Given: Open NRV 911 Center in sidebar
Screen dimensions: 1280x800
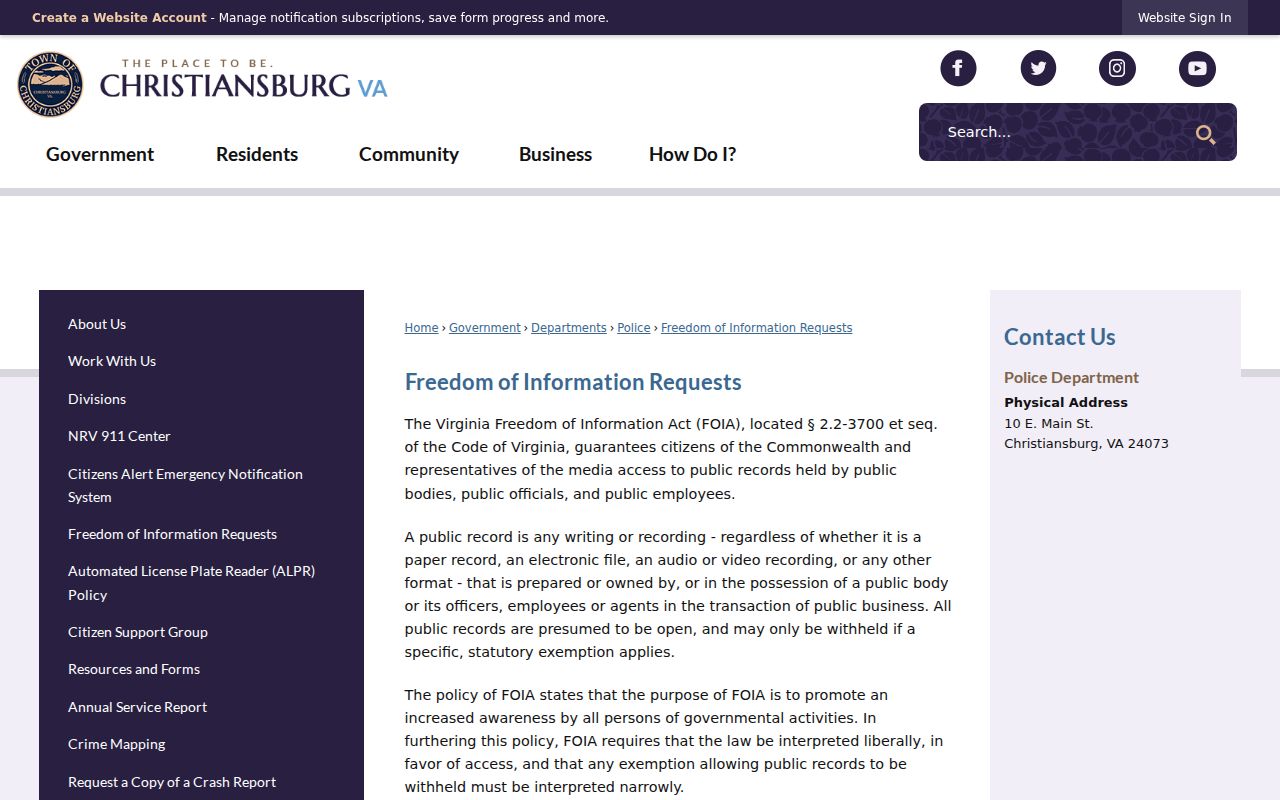Looking at the screenshot, I should point(119,436).
